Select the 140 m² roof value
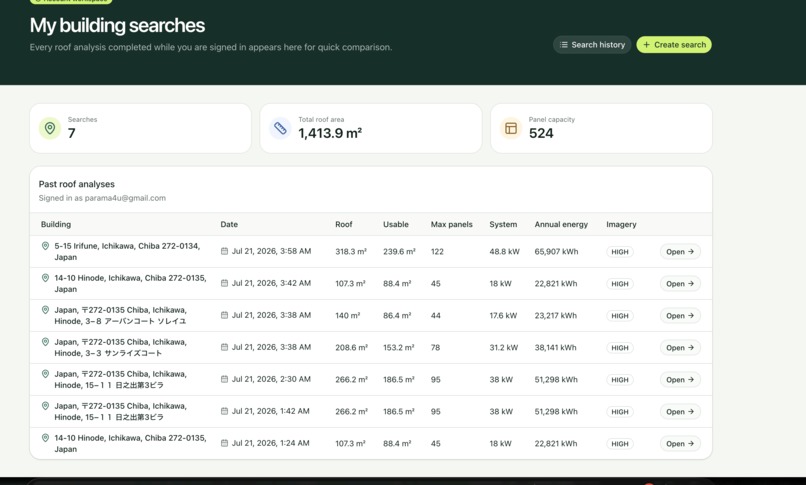Screen dimensions: 806x485 (x=348, y=315)
